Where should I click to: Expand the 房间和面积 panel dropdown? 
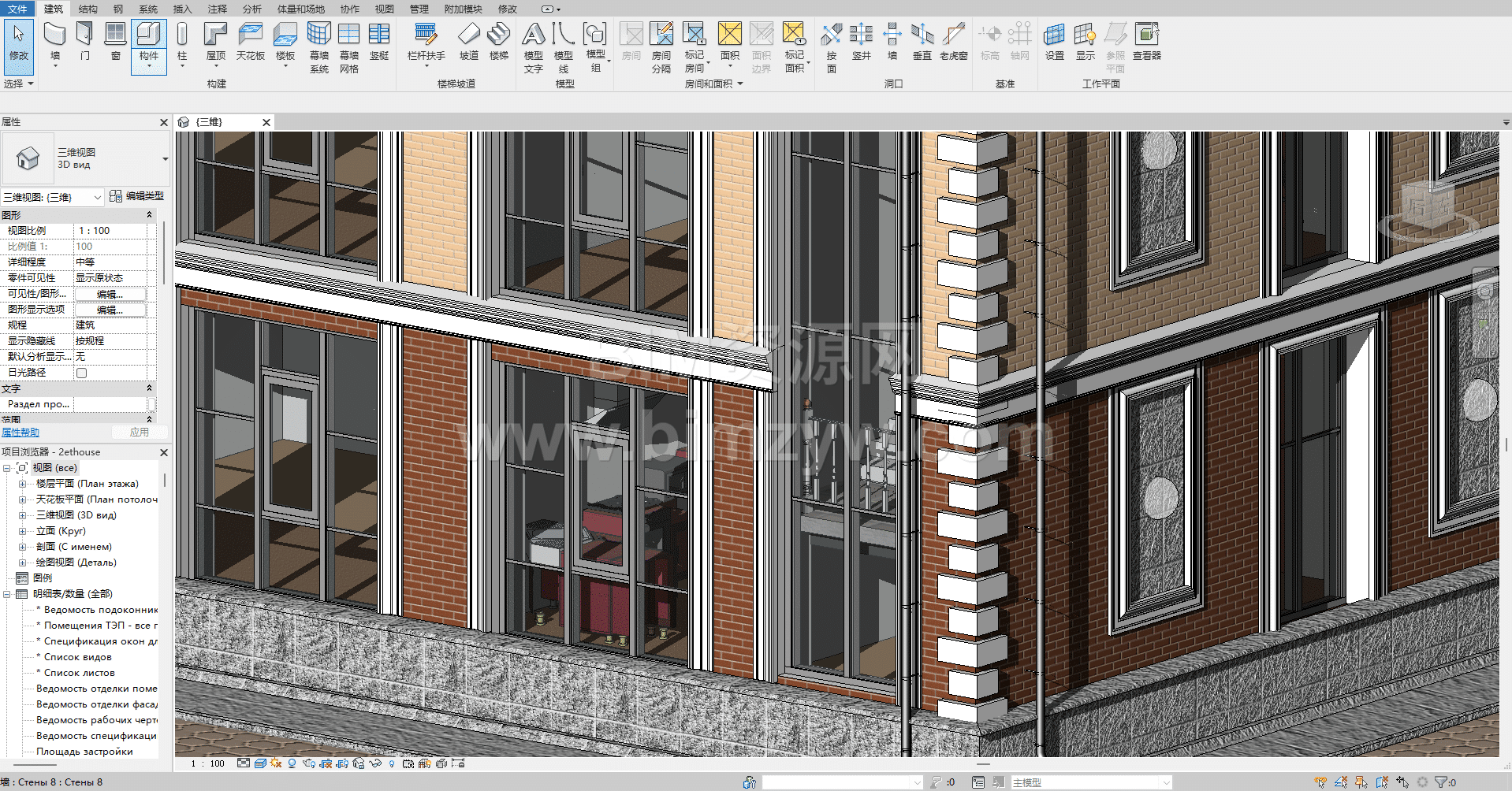click(x=713, y=84)
